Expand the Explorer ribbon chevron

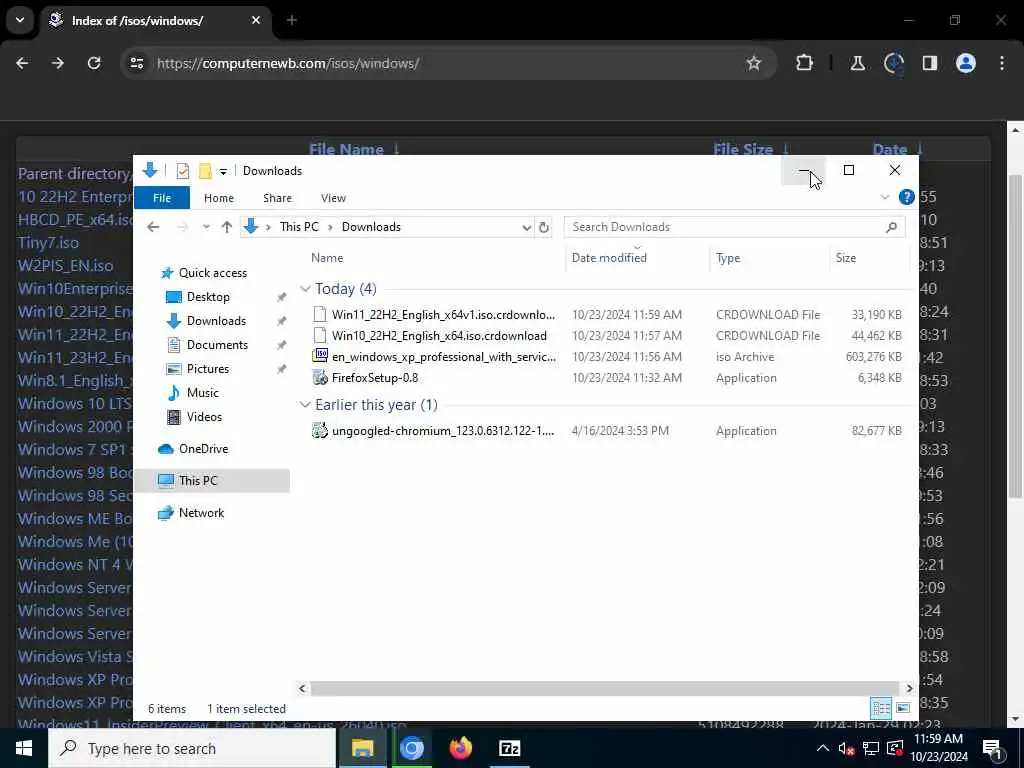tap(885, 197)
